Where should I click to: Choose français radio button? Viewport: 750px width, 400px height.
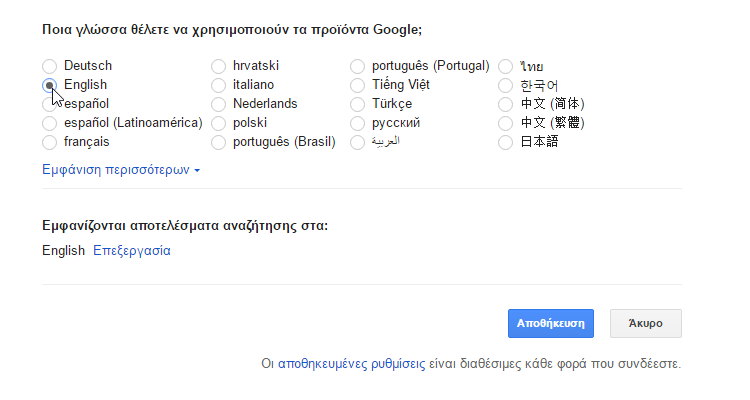click(50, 143)
